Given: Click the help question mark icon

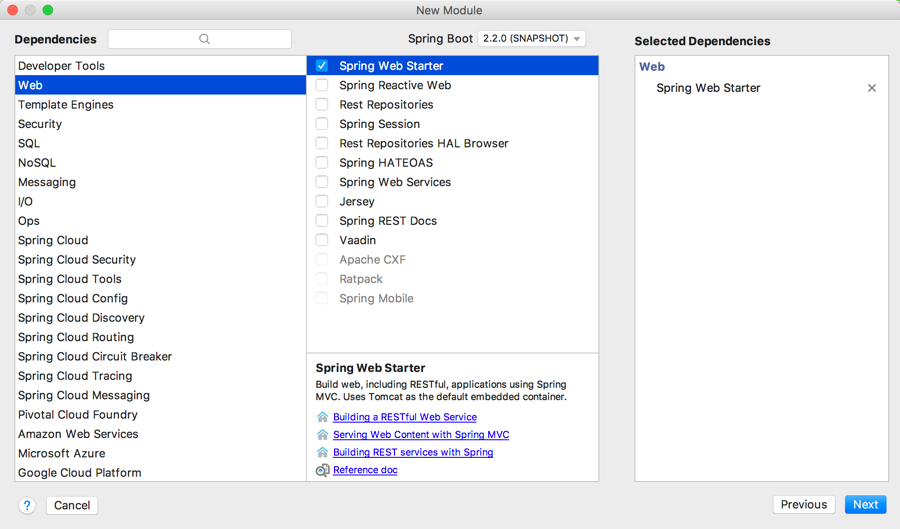Looking at the screenshot, I should pos(27,505).
